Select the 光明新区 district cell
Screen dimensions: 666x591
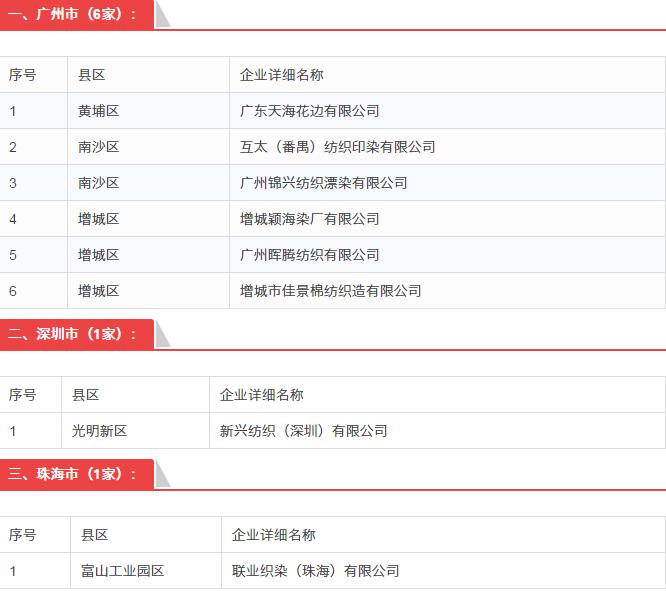(100, 431)
